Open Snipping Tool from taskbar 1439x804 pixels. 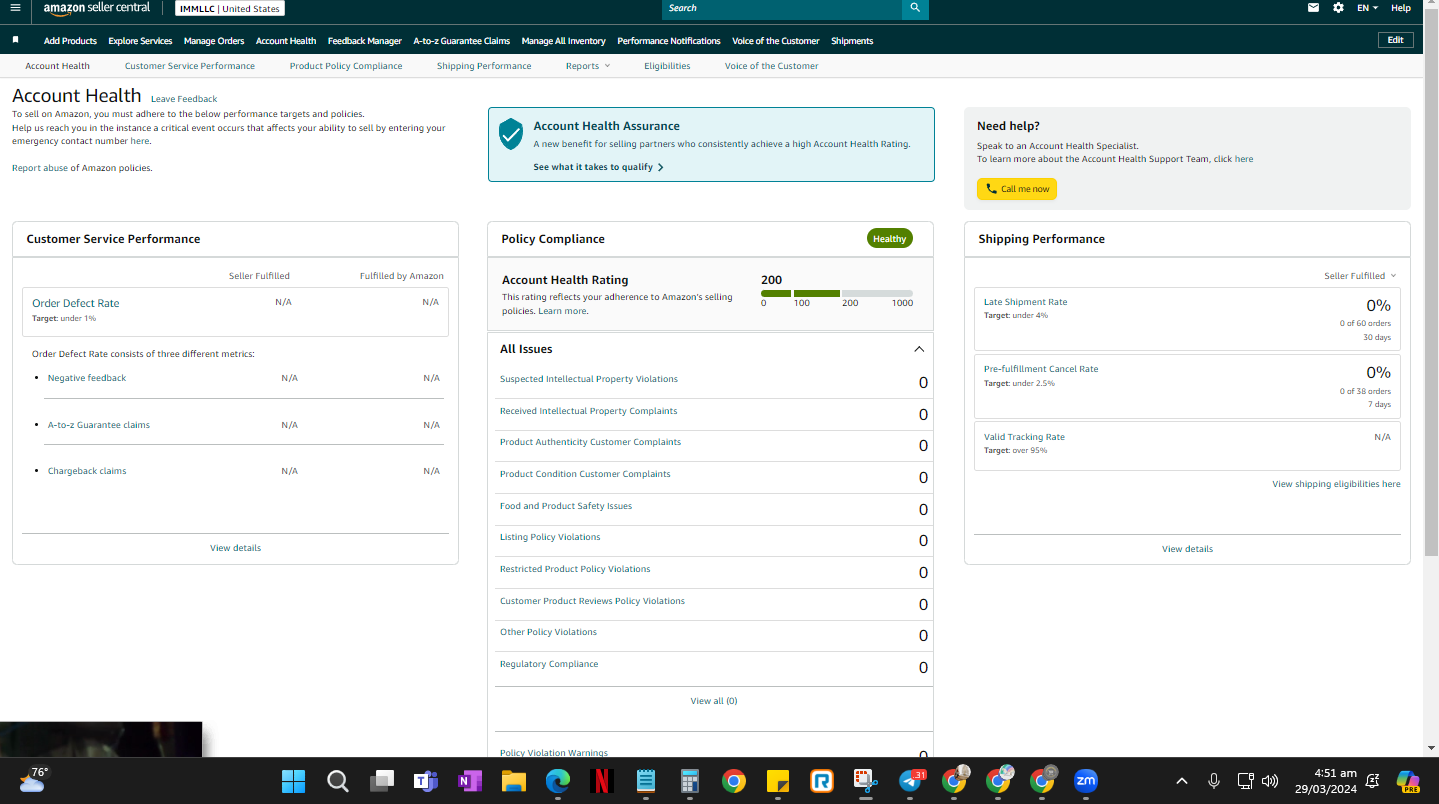tap(866, 781)
